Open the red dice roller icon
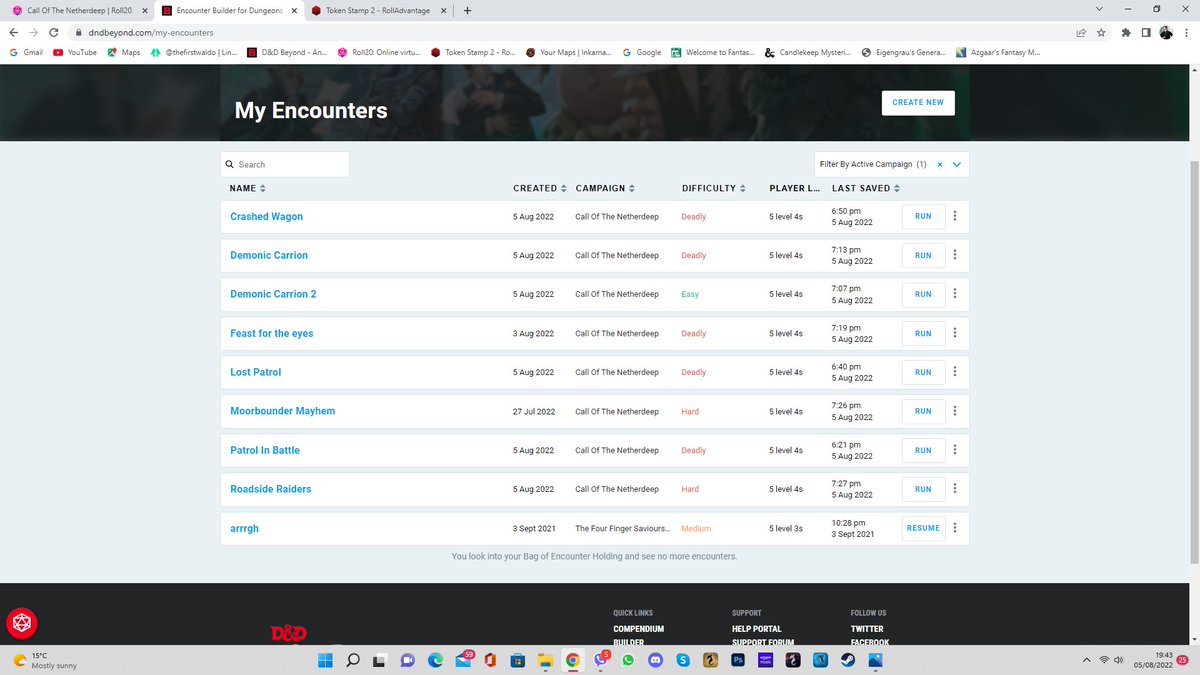The width and height of the screenshot is (1200, 675). [x=22, y=623]
